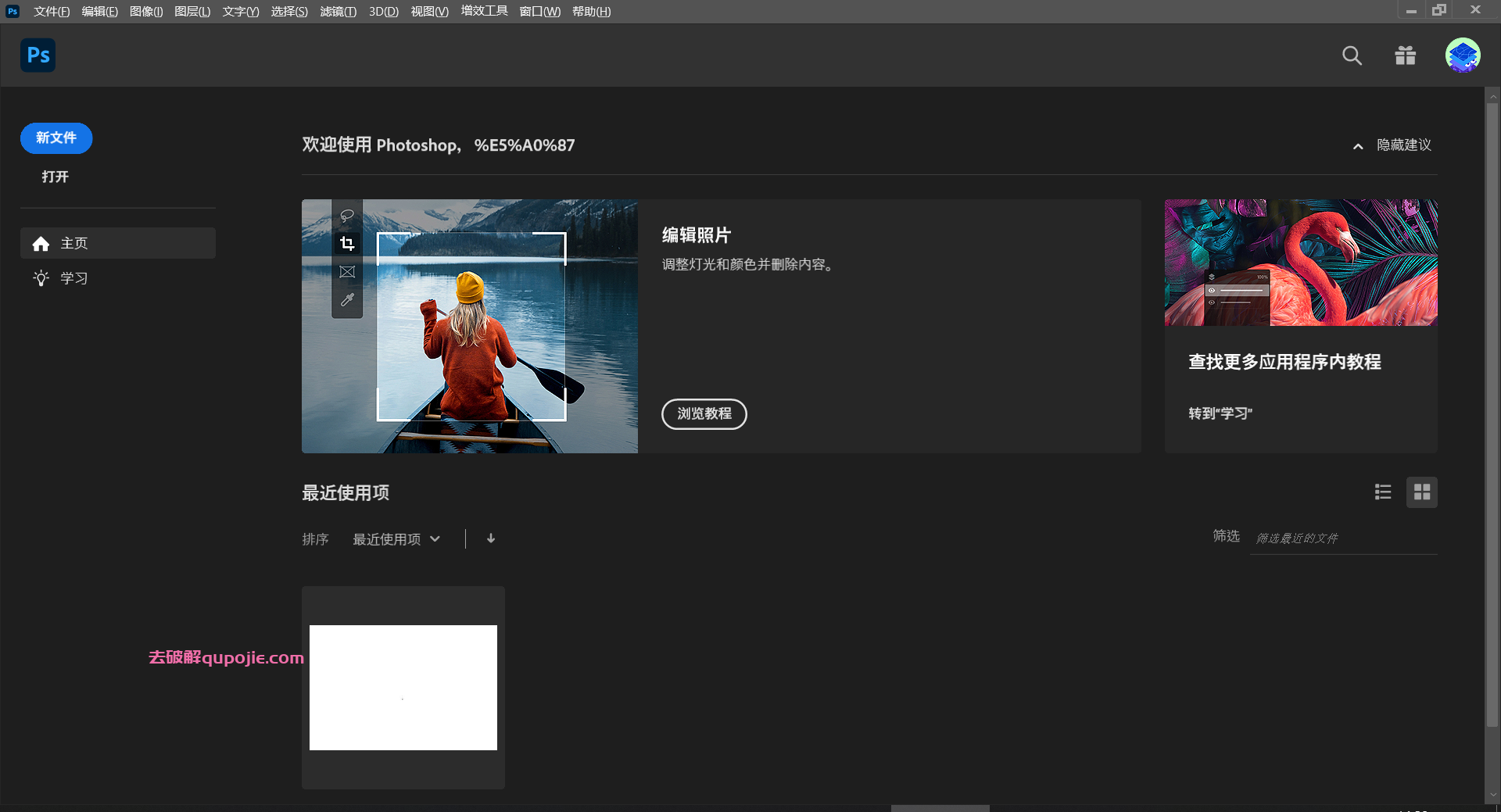Viewport: 1501px width, 812px height.
Task: Click the 打开 open file button
Action: (56, 177)
